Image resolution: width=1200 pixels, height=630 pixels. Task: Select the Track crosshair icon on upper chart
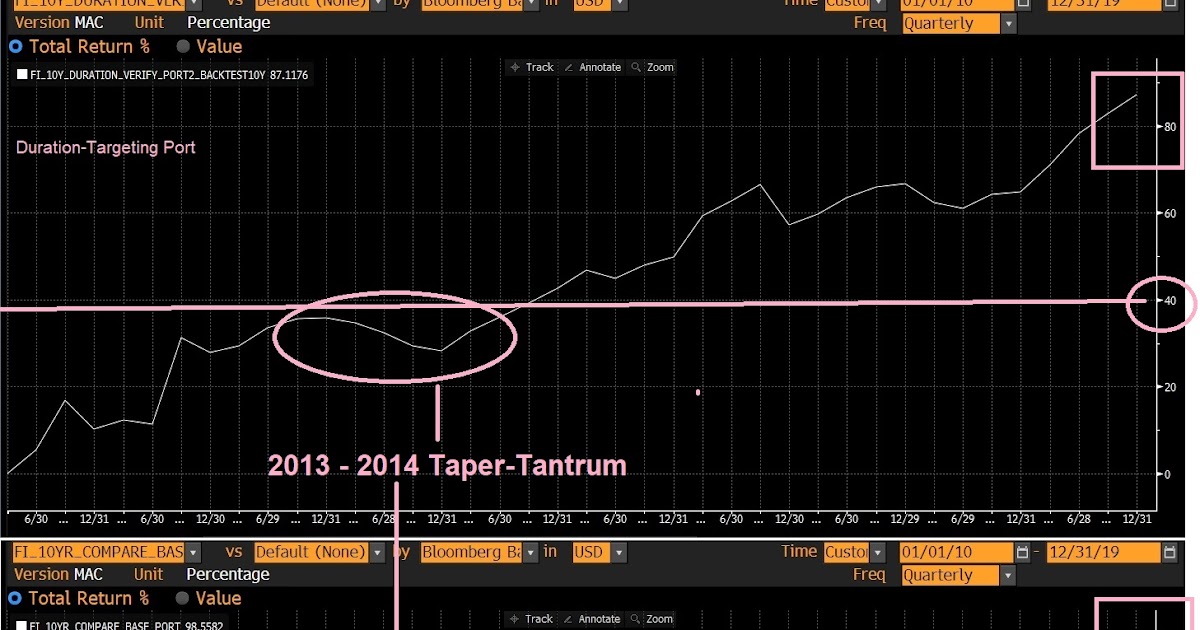pyautogui.click(x=531, y=67)
